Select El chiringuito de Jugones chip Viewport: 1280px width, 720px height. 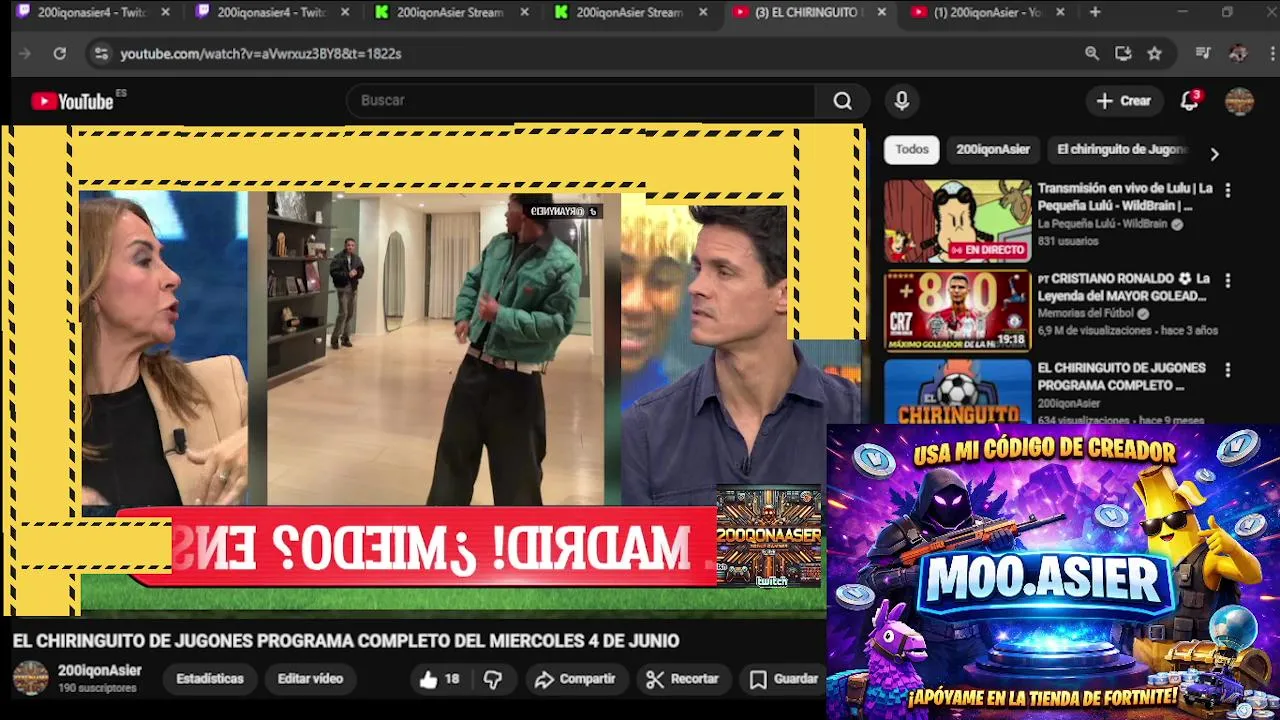point(1122,150)
